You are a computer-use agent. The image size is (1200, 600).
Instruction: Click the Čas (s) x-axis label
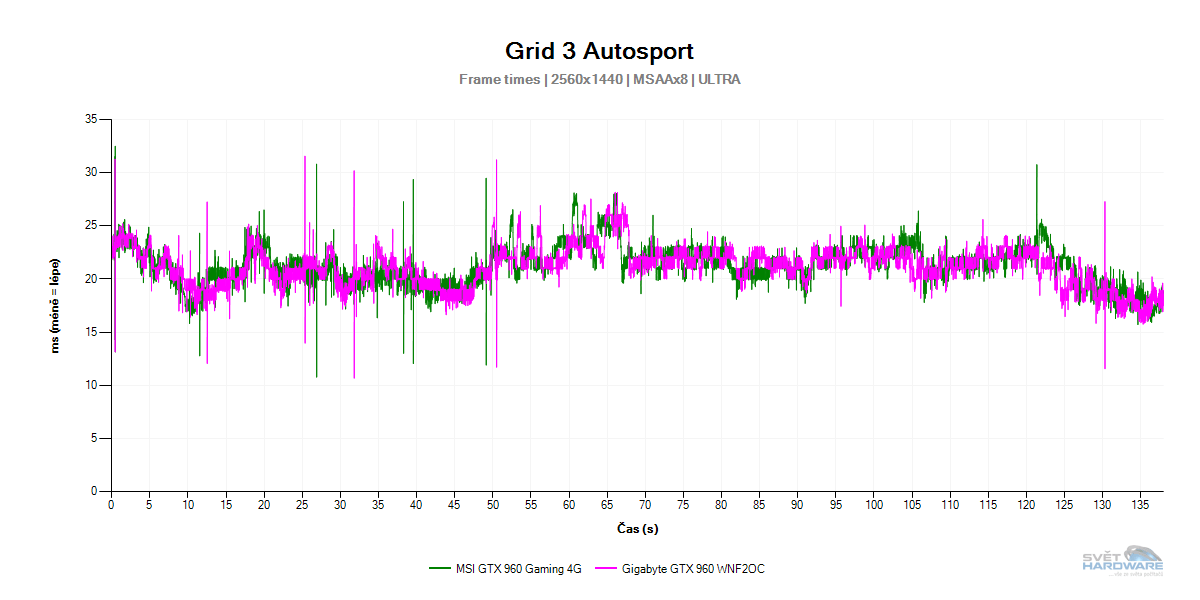click(637, 528)
